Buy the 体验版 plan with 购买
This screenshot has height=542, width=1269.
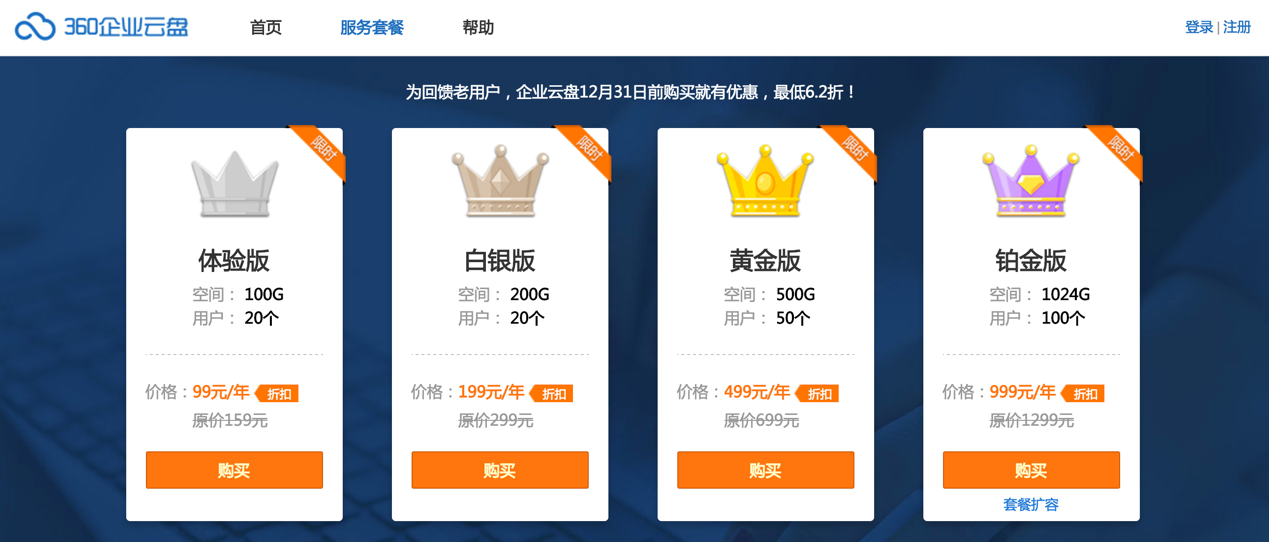coord(234,470)
